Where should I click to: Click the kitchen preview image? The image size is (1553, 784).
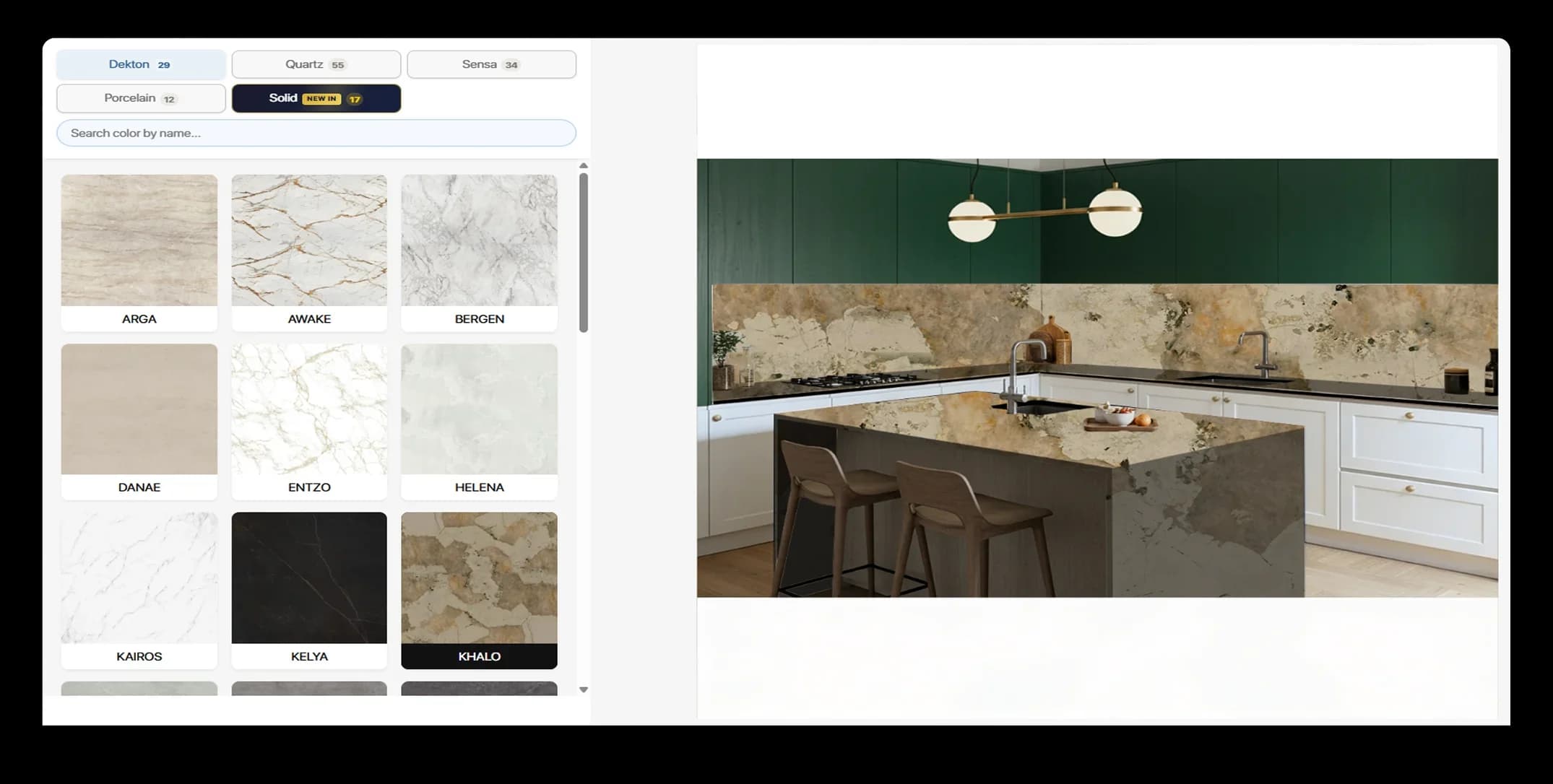1097,378
